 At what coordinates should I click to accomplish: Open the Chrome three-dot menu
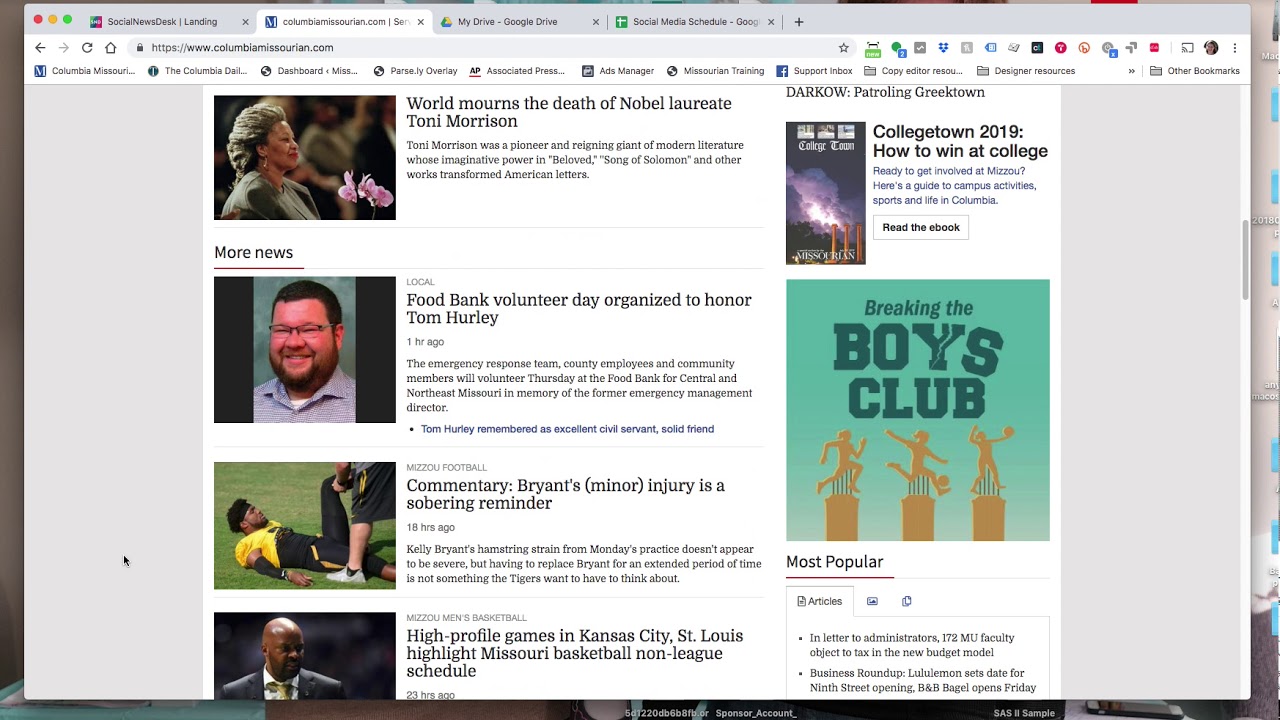[x=1235, y=47]
